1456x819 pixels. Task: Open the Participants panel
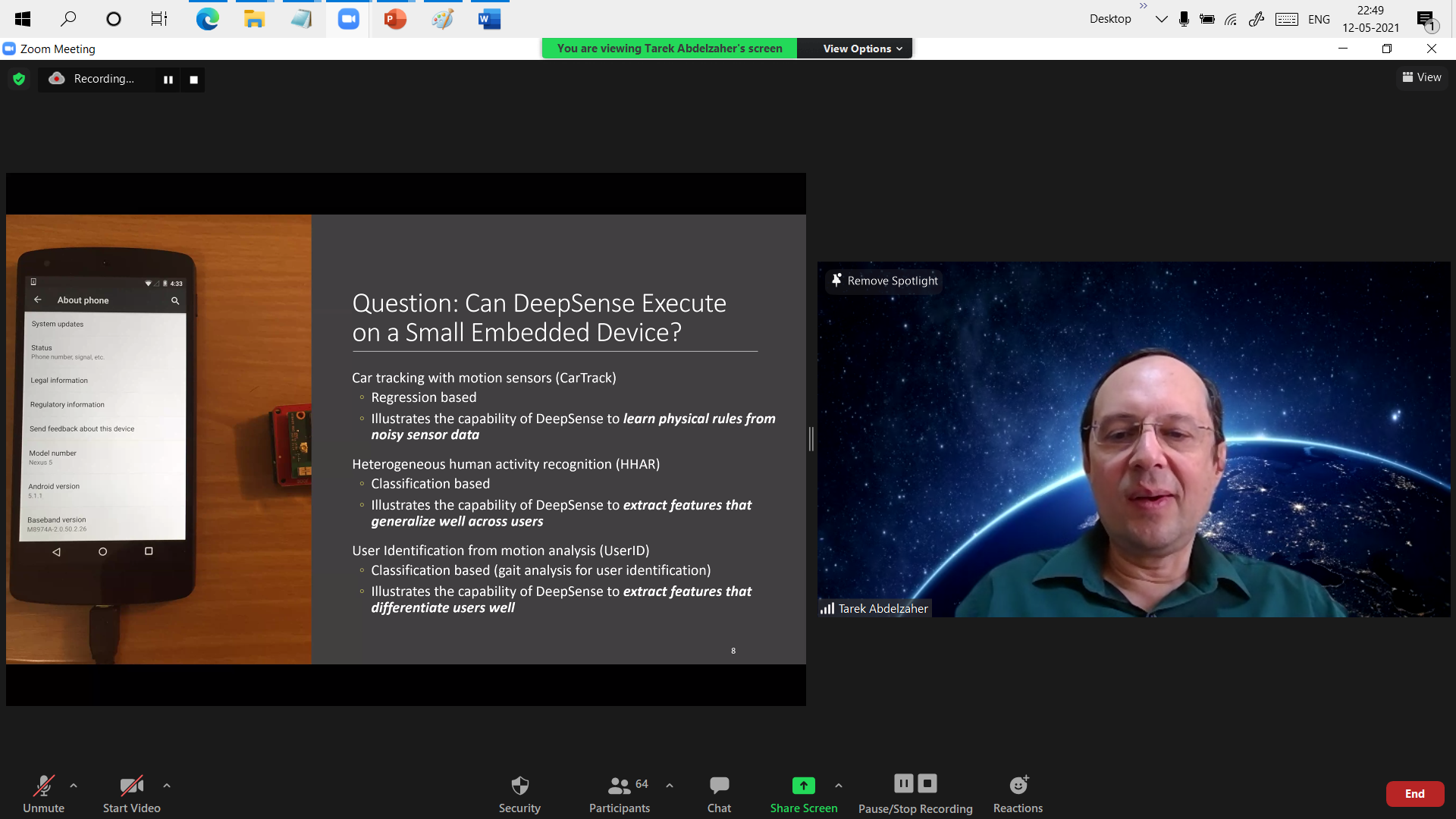(620, 793)
